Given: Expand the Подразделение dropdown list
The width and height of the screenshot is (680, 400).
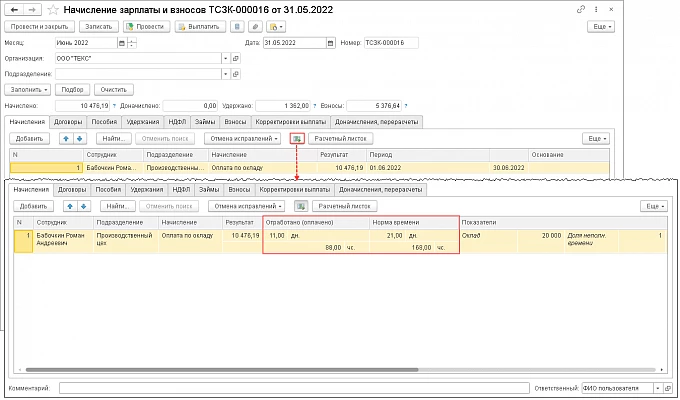Looking at the screenshot, I should (226, 74).
